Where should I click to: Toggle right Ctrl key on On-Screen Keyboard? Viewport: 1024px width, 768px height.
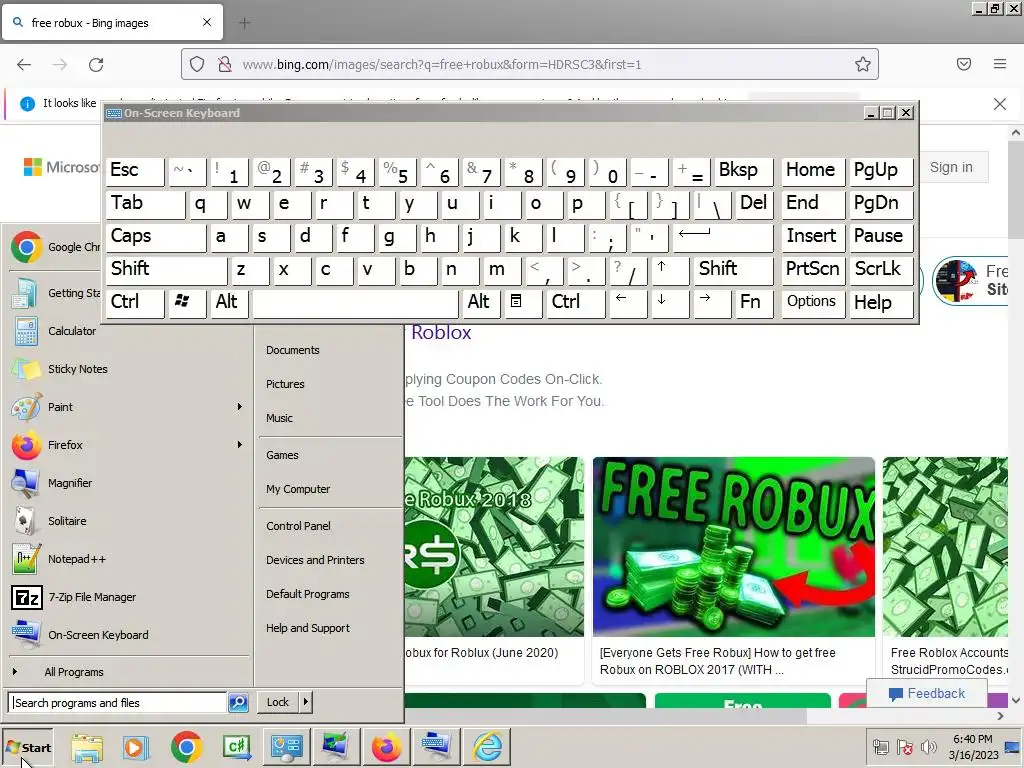point(575,302)
